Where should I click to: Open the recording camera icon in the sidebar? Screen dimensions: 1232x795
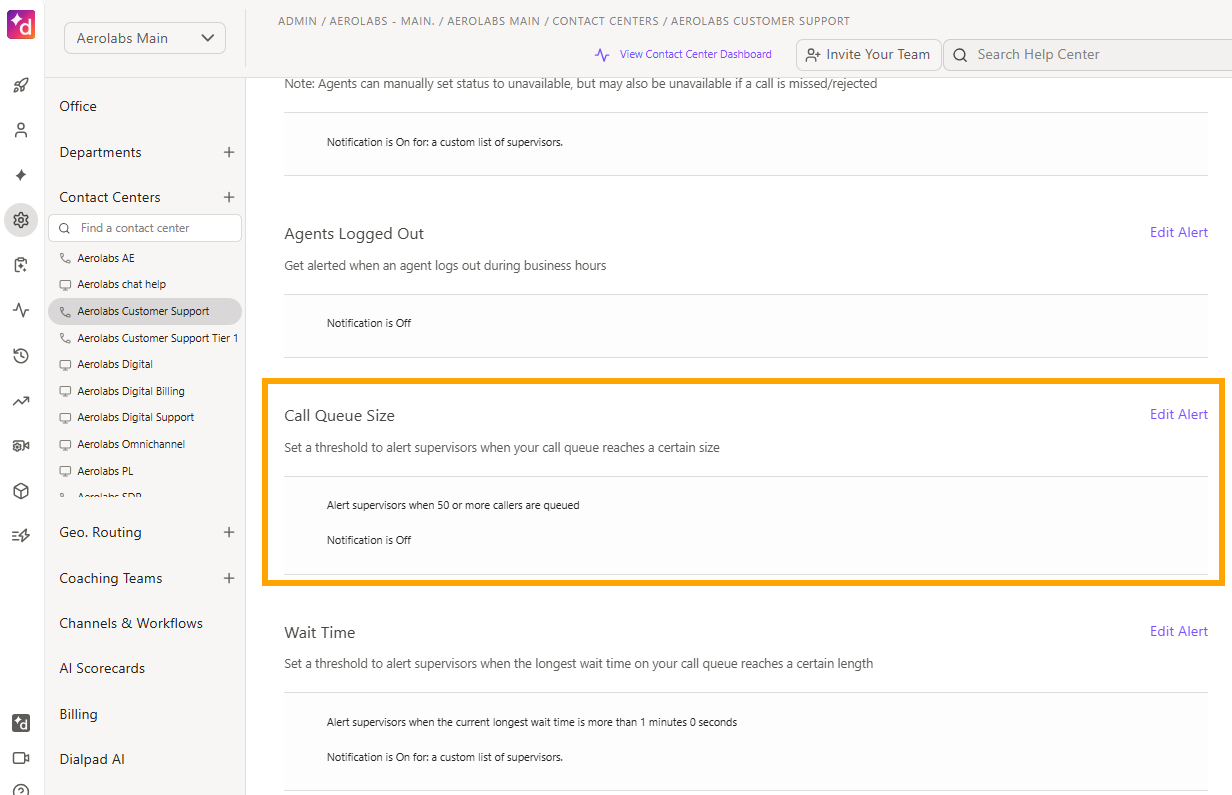pos(21,446)
